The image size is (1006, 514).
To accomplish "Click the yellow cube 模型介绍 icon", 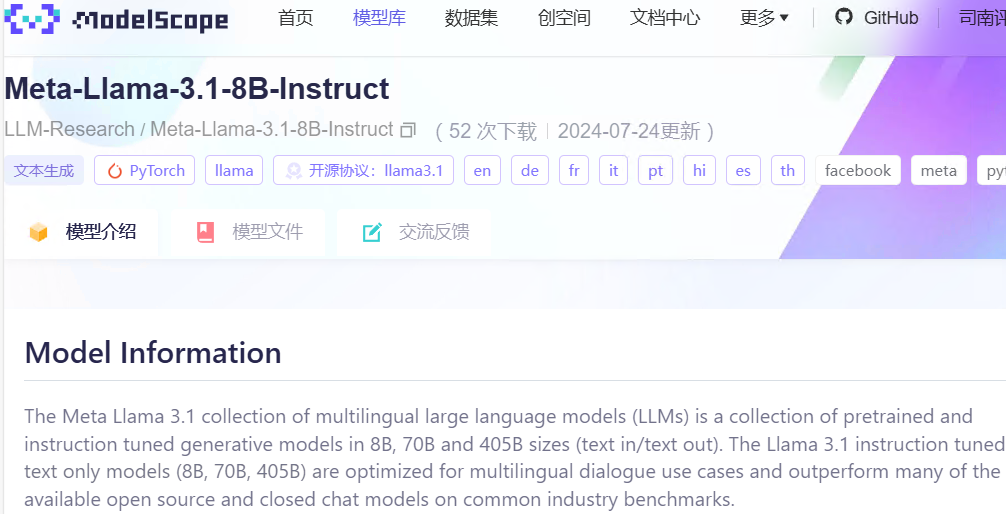I will [x=38, y=232].
